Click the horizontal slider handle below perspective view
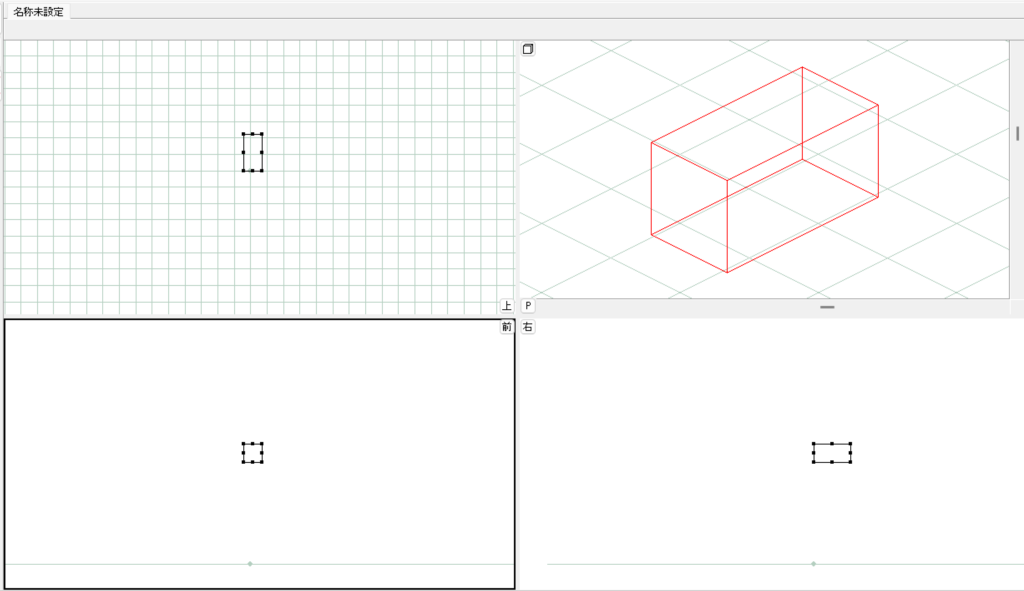 (x=827, y=307)
